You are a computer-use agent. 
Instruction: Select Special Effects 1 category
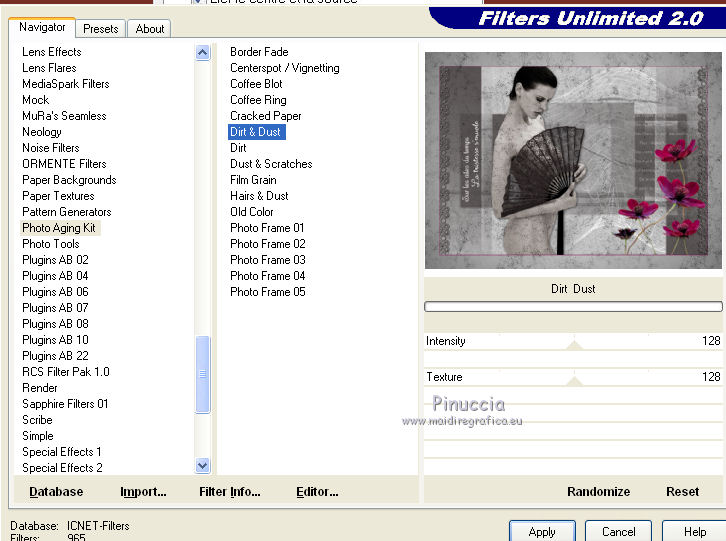(62, 452)
